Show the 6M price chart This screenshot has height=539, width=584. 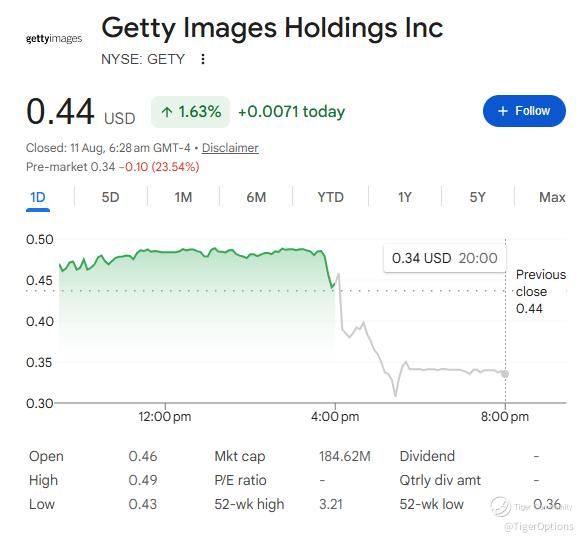point(256,197)
